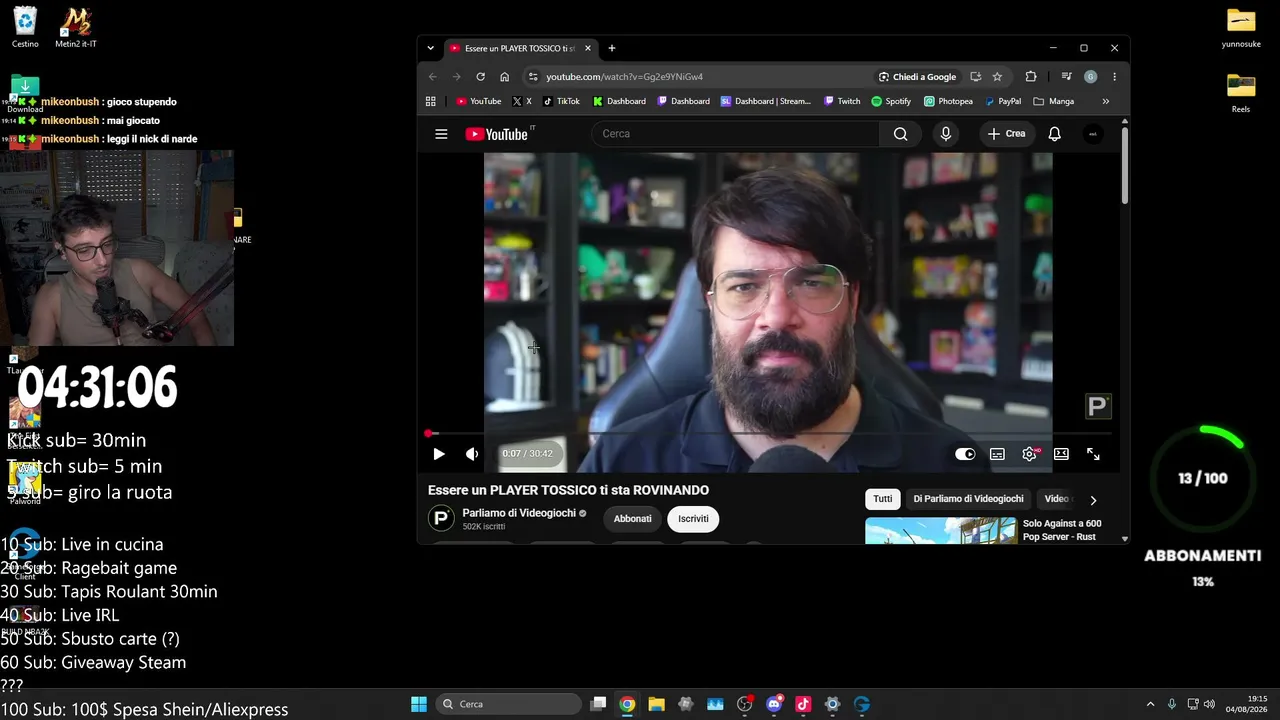Screen dimensions: 1280x720
Task: Open the PayPal bookmark
Action: point(1003,101)
